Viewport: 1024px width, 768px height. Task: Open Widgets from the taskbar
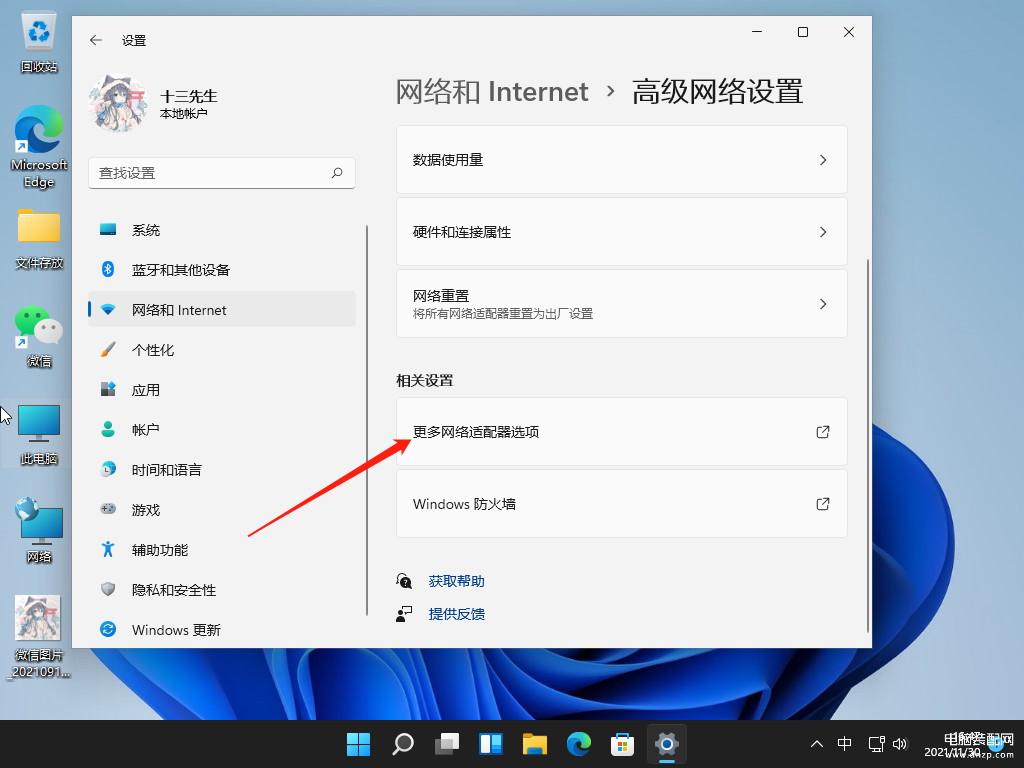[x=490, y=744]
